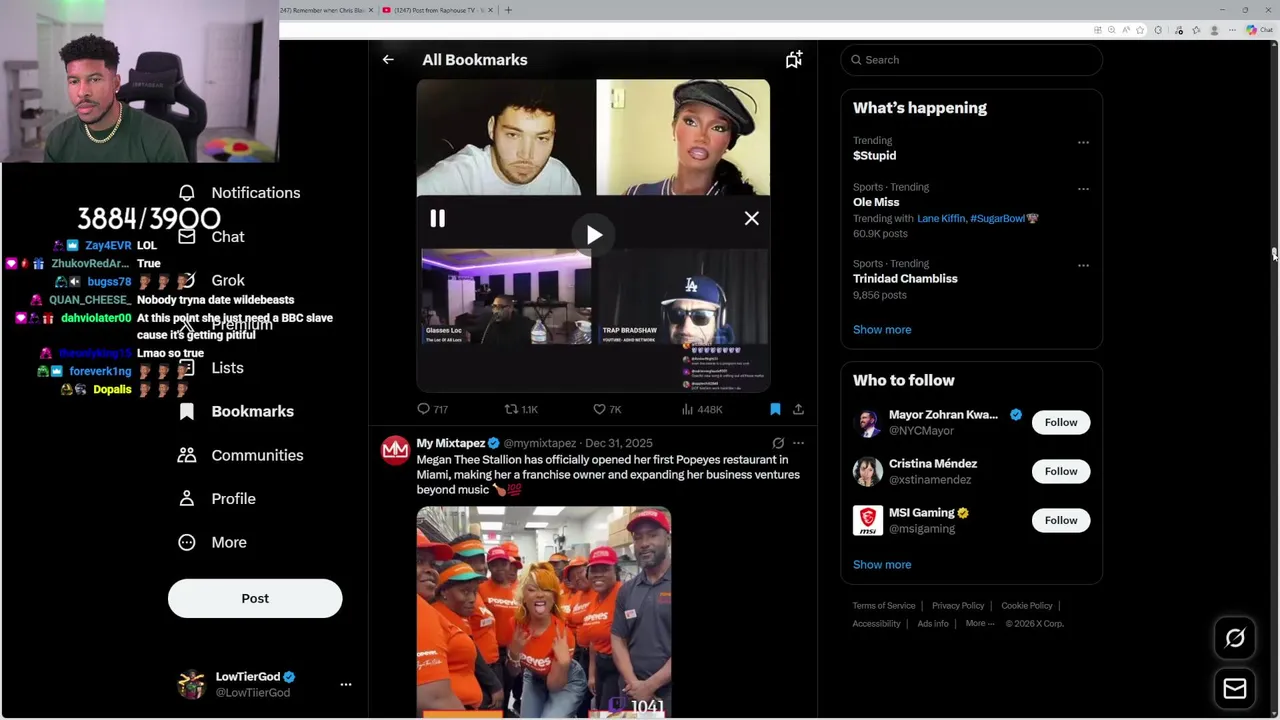Open Cristina Méndez profile name
This screenshot has width=1280, height=720.
point(933,464)
